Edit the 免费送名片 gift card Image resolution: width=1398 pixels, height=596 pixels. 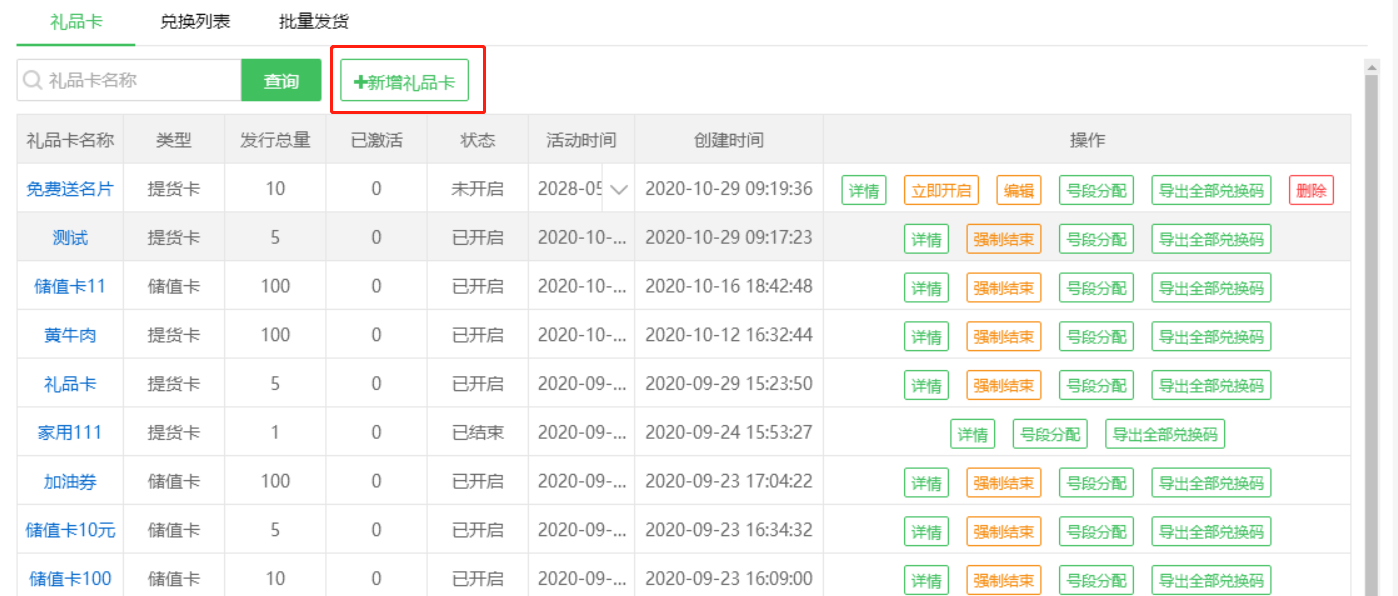(x=1018, y=190)
